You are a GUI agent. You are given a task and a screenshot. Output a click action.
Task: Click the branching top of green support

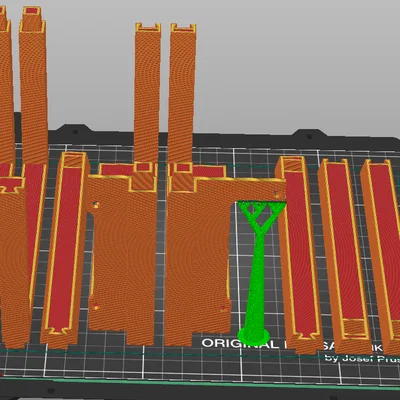(x=262, y=216)
